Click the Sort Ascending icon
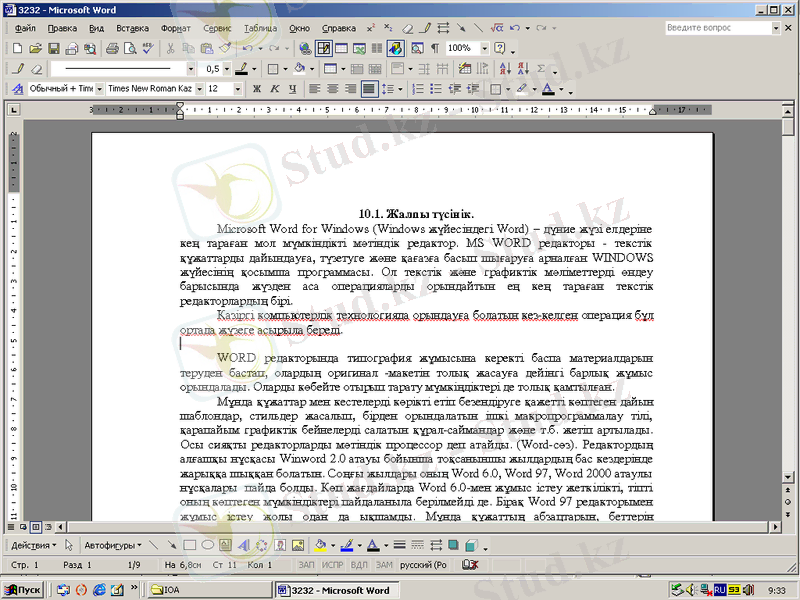 (x=504, y=69)
